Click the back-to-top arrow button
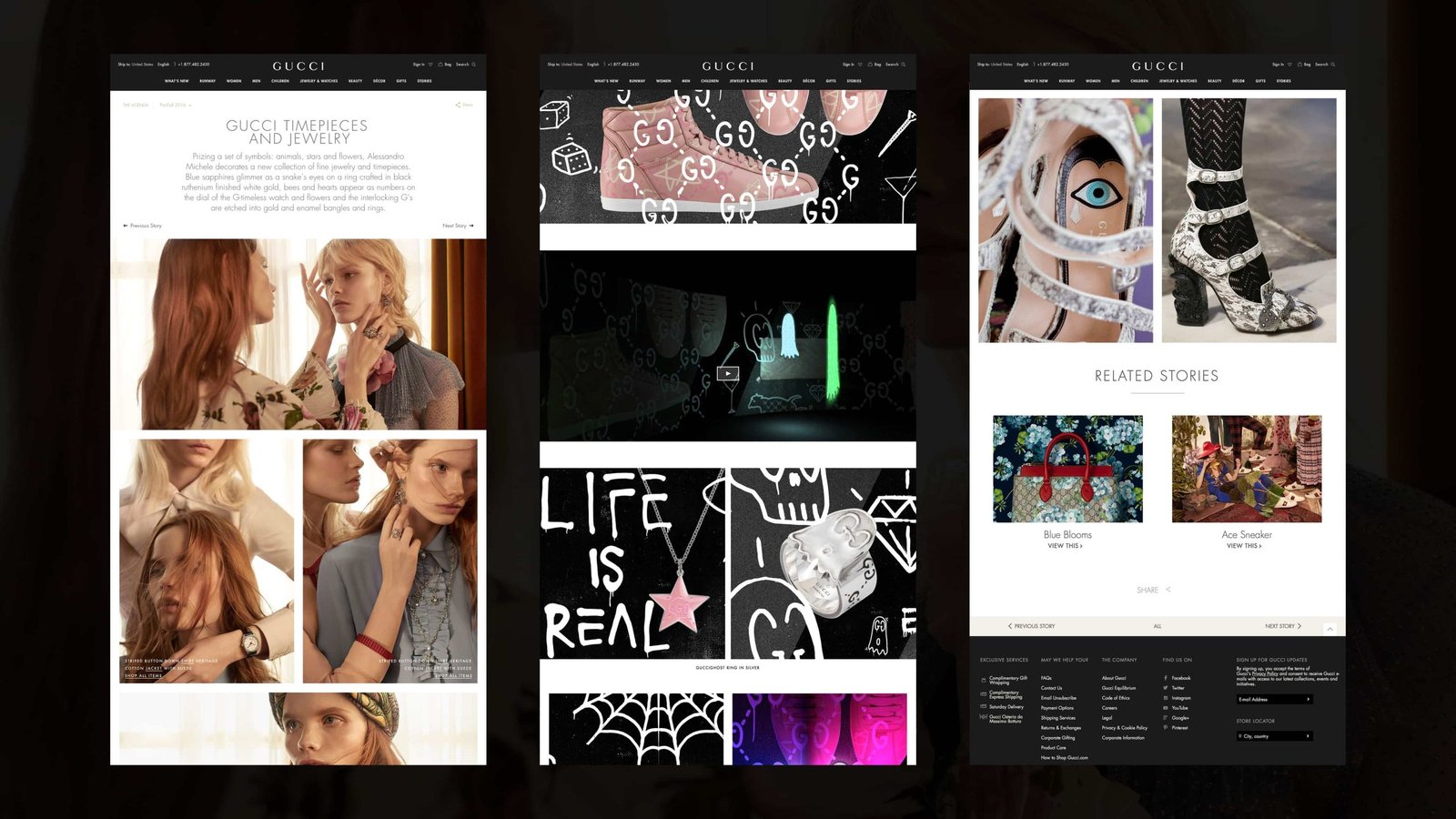 tap(1330, 629)
